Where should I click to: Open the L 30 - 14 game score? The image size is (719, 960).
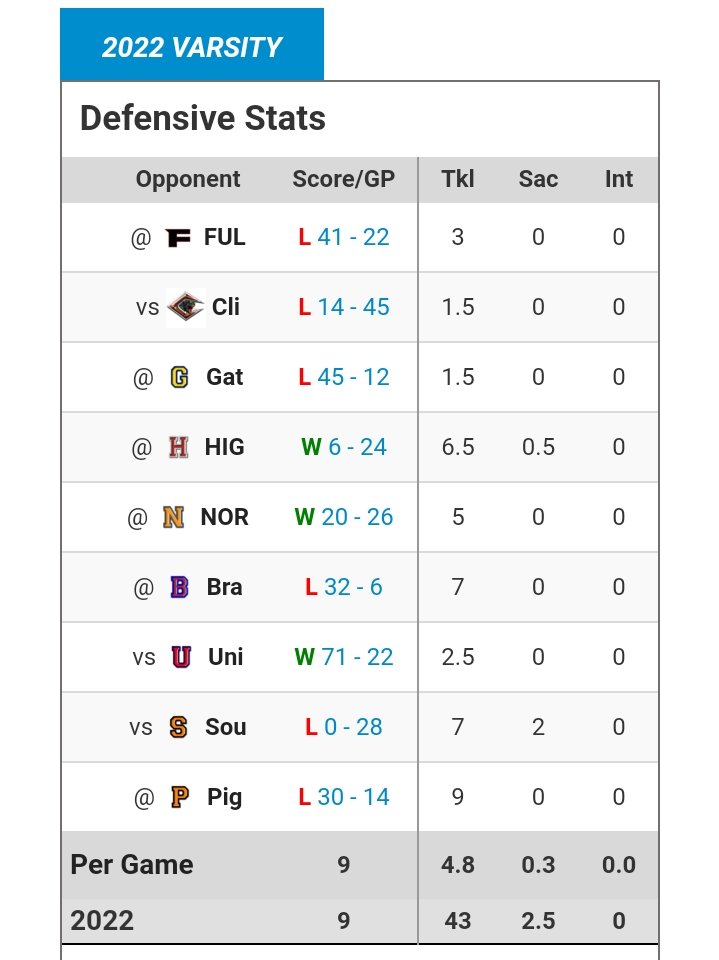tap(344, 797)
